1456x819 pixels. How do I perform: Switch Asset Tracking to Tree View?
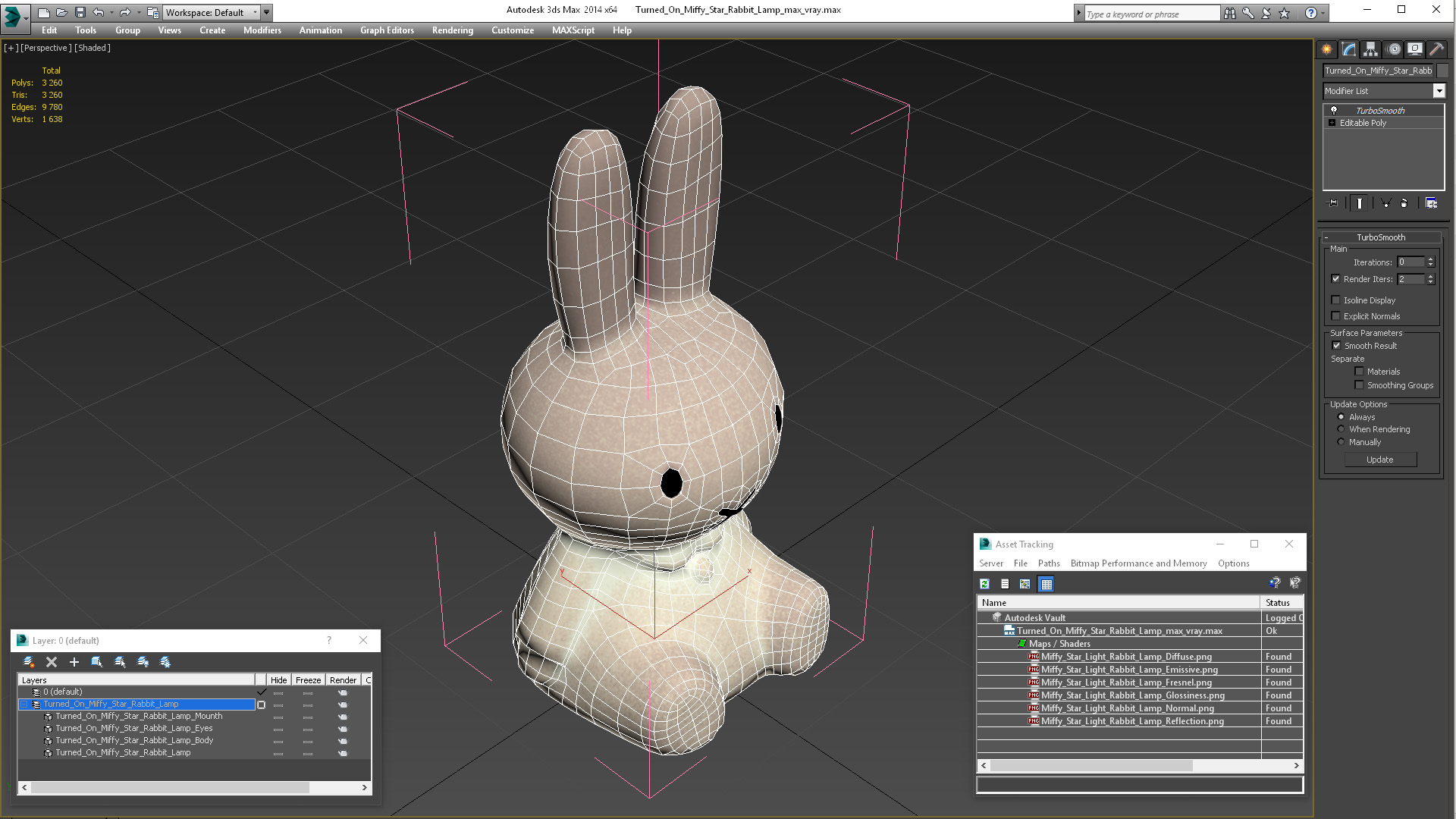click(x=1025, y=584)
